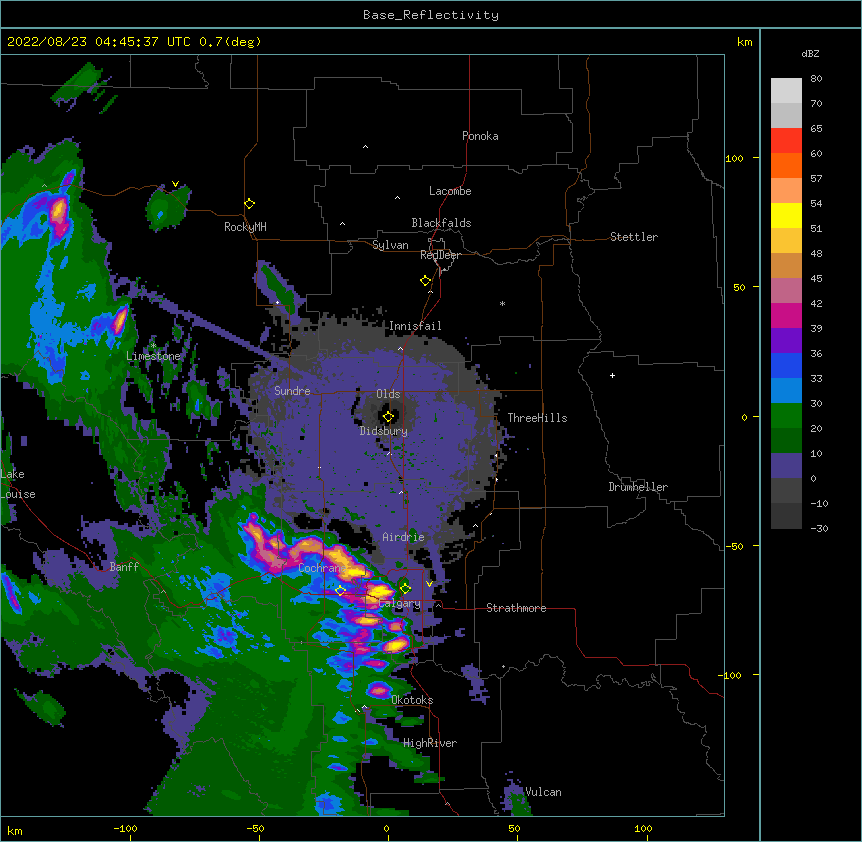
Task: Pick the bright green 30–20 dBZ legend swatch
Action: click(x=786, y=416)
